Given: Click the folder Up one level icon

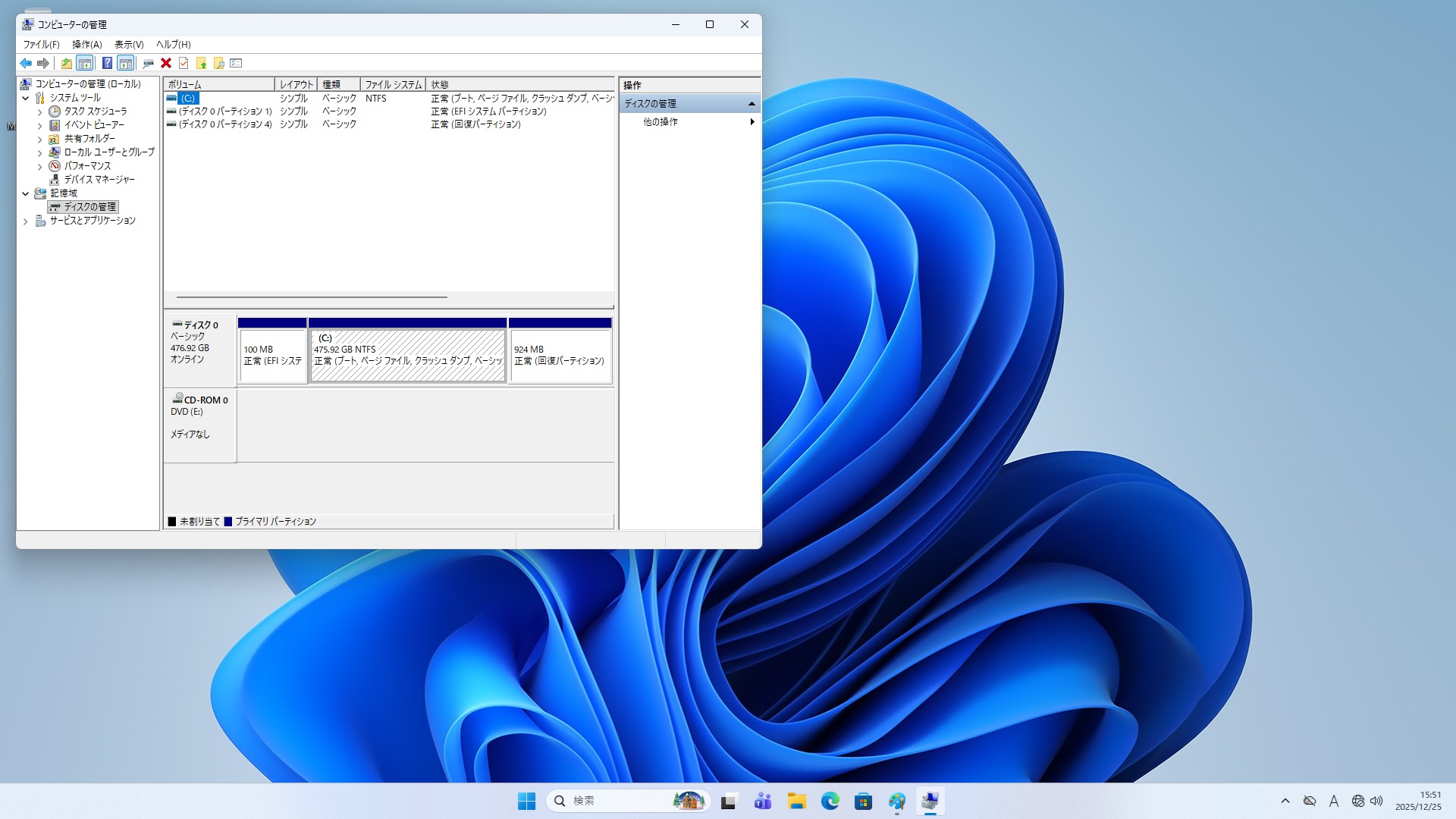Looking at the screenshot, I should [67, 63].
